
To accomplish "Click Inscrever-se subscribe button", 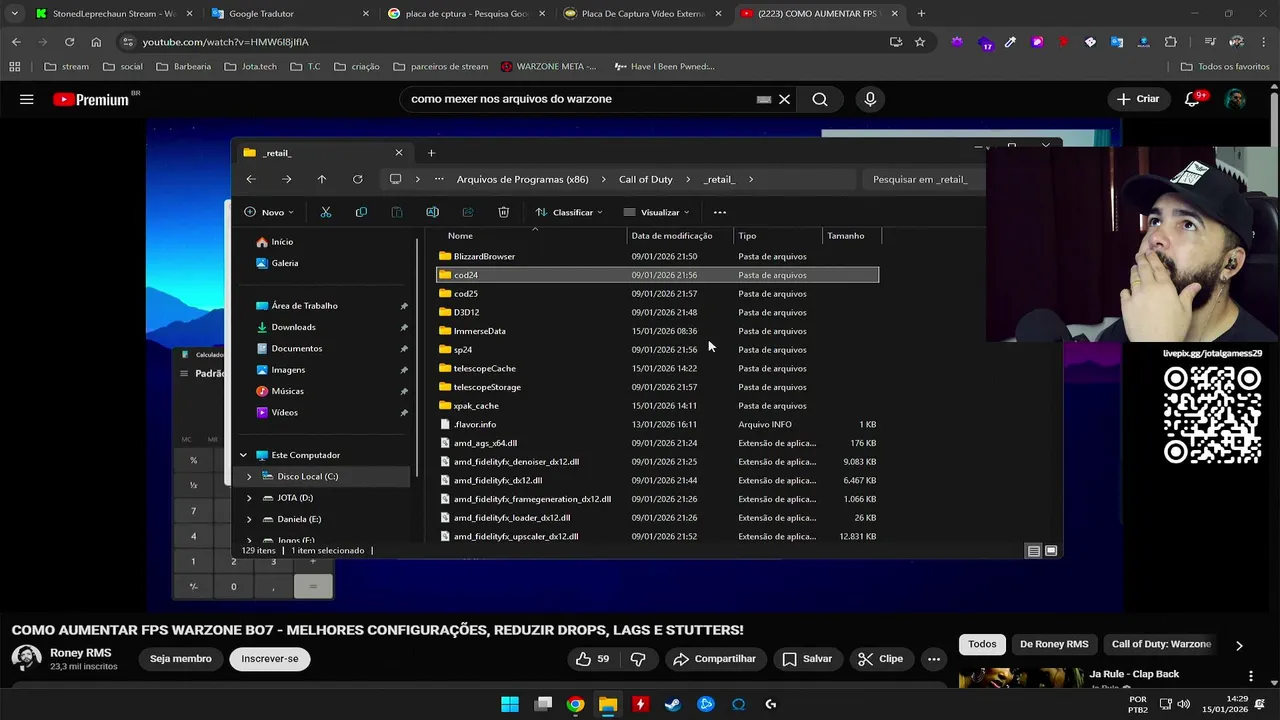I will click(270, 659).
